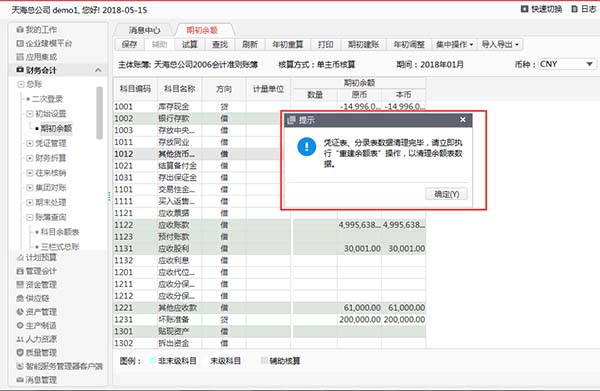Expand the 集团对账 tree node
600x391 pixels.
[29, 187]
